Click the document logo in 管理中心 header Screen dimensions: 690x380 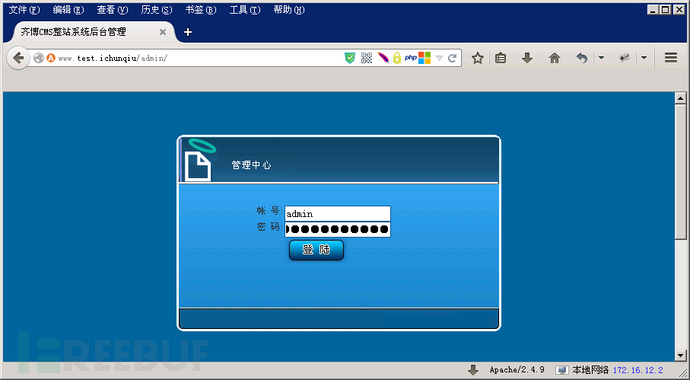click(197, 166)
